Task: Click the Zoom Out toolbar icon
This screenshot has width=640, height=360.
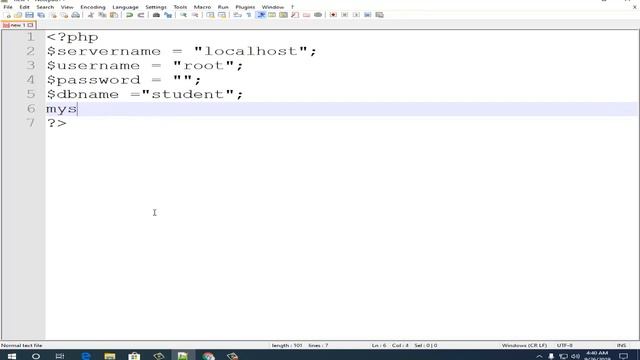Action: click(x=195, y=15)
